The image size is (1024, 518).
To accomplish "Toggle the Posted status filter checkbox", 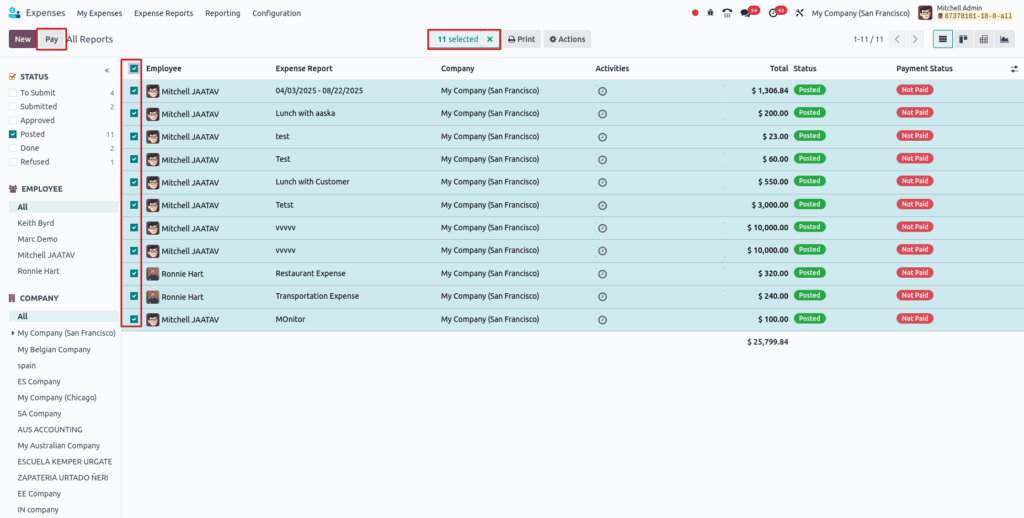I will click(12, 134).
